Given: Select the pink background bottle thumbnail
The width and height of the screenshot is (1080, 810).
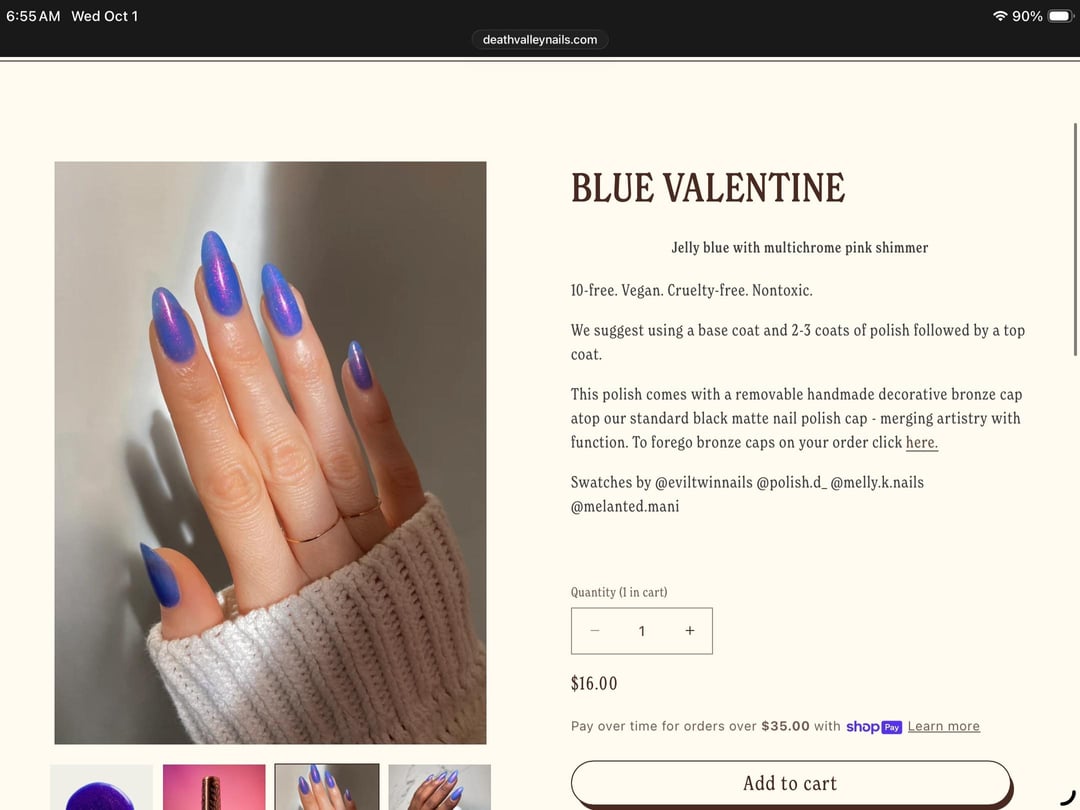Looking at the screenshot, I should tap(214, 787).
